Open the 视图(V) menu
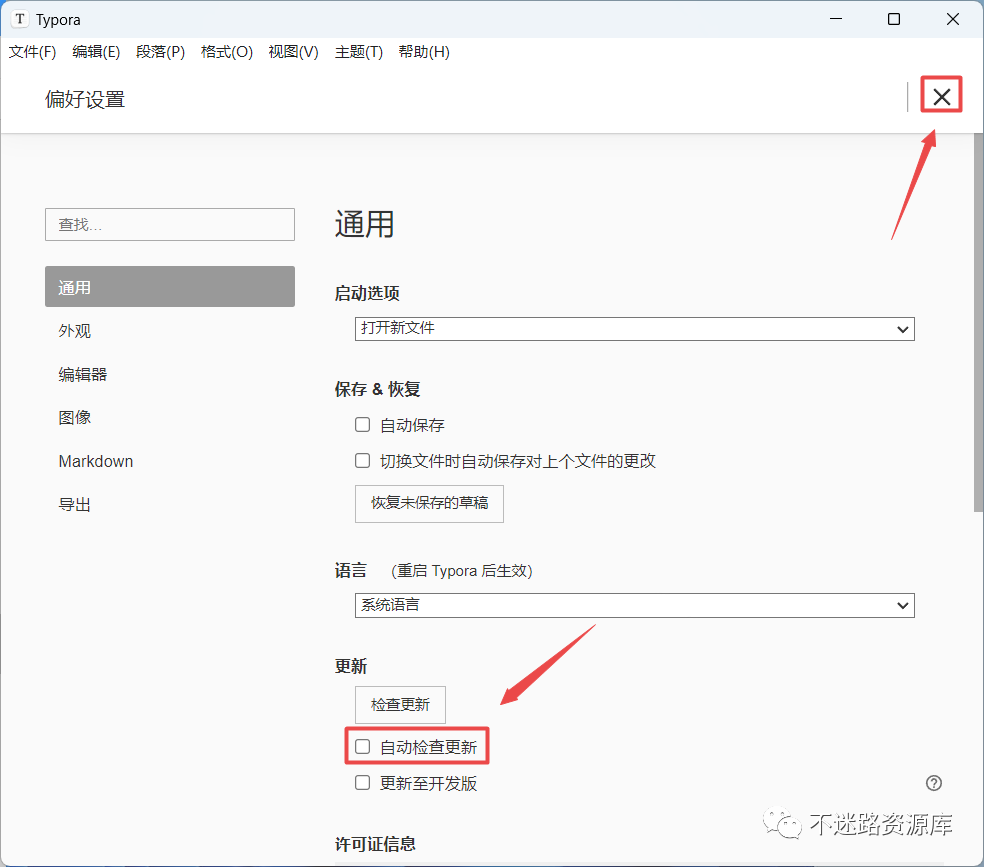Viewport: 984px width, 867px height. (293, 52)
